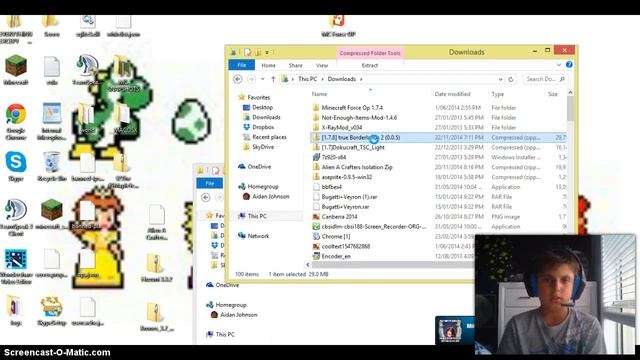This screenshot has height=360, width=640.
Task: Open the recent locations dropdown arrow
Action: [x=262, y=79]
